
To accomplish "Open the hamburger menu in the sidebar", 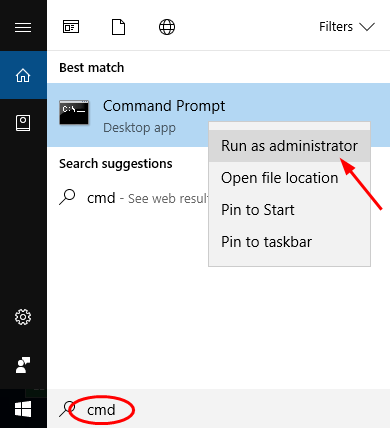I will [23, 27].
